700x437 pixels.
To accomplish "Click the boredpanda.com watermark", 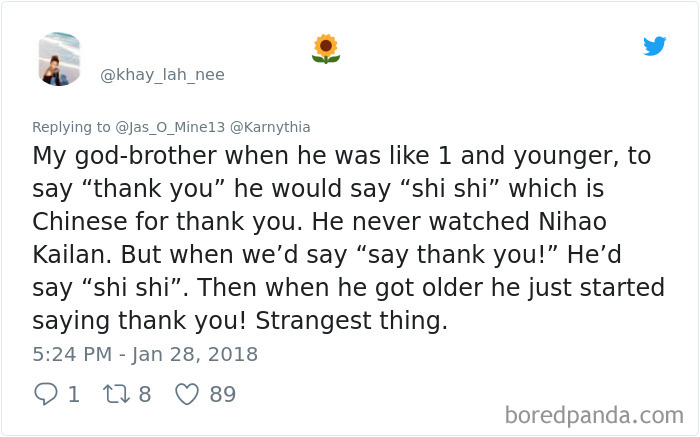I will click(594, 414).
